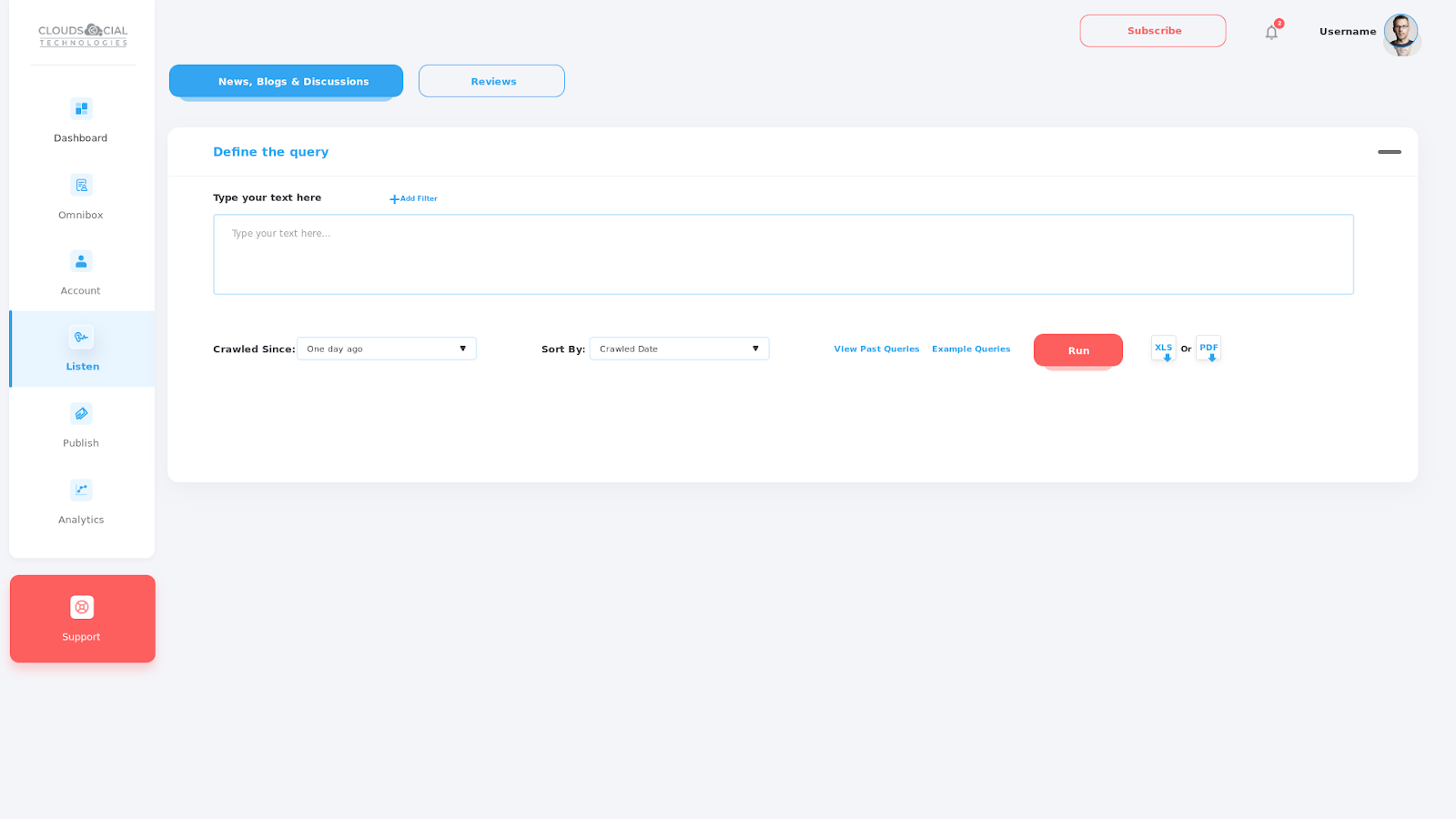Download results as PDF
This screenshot has width=1456, height=819.
(x=1208, y=349)
